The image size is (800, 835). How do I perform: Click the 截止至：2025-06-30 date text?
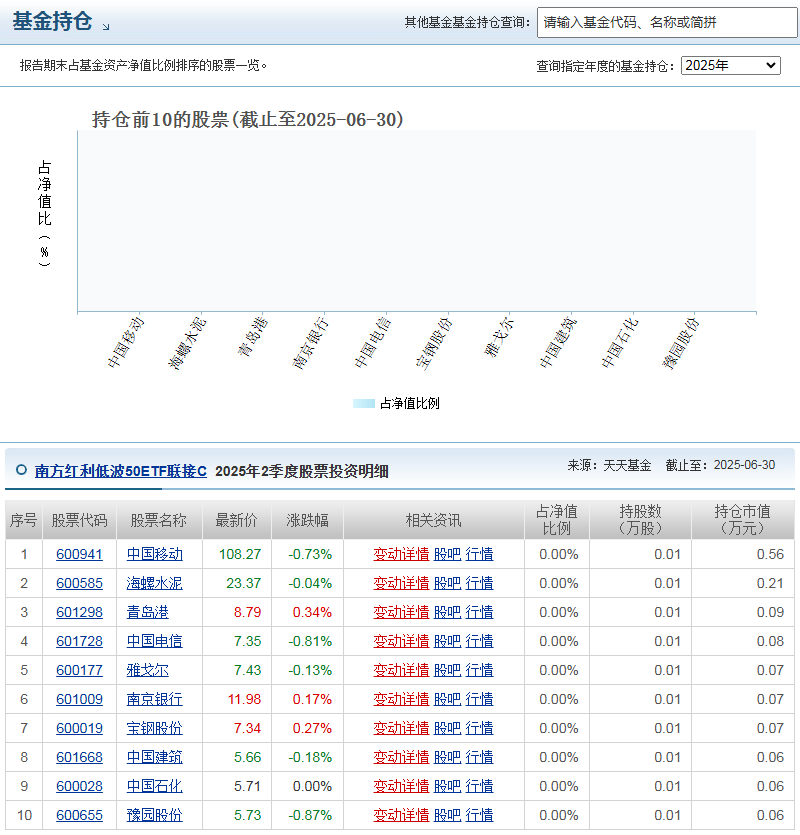[720, 465]
